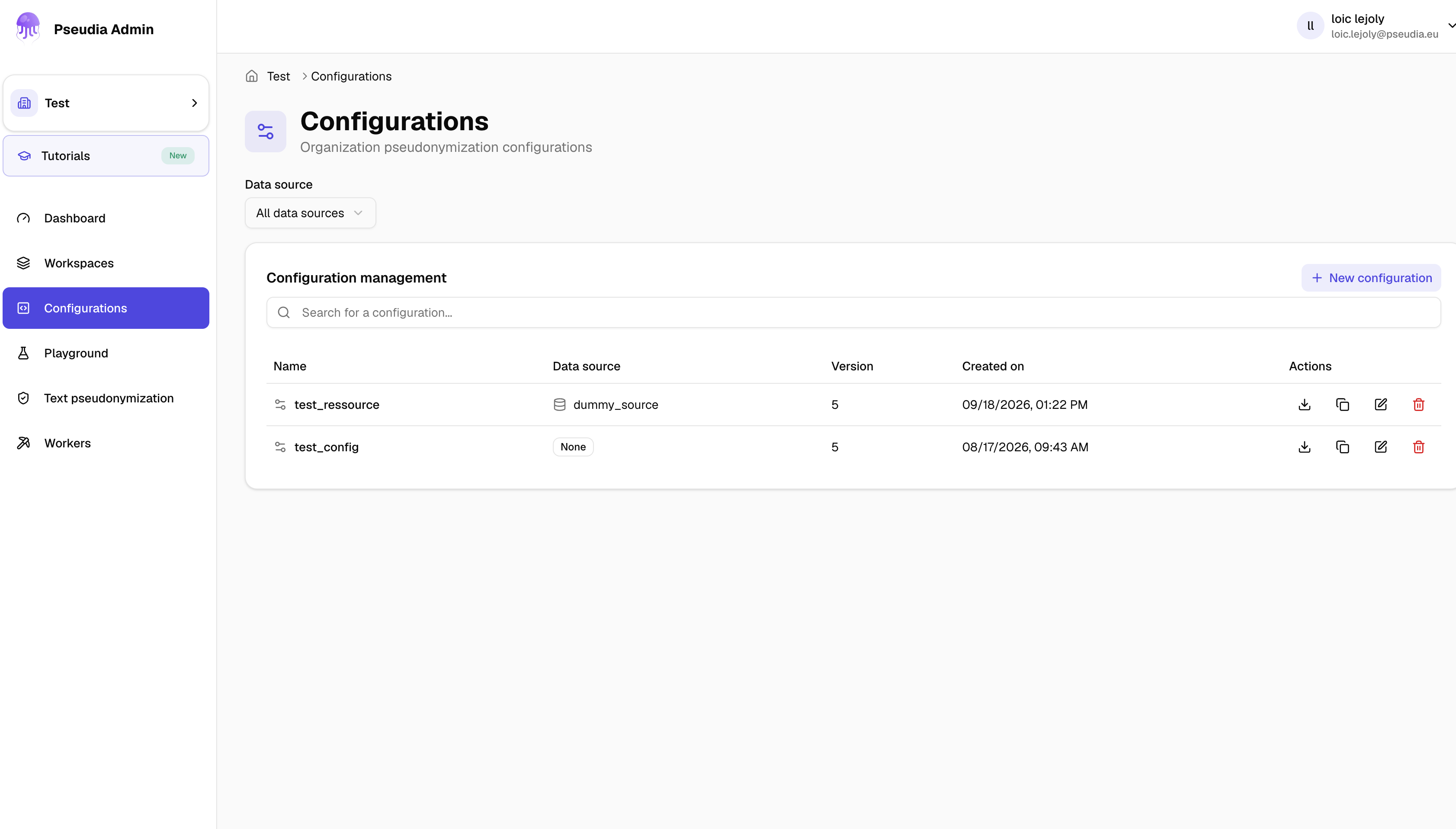Go to Workspaces in sidebar
Image resolution: width=1456 pixels, height=829 pixels.
[x=106, y=263]
